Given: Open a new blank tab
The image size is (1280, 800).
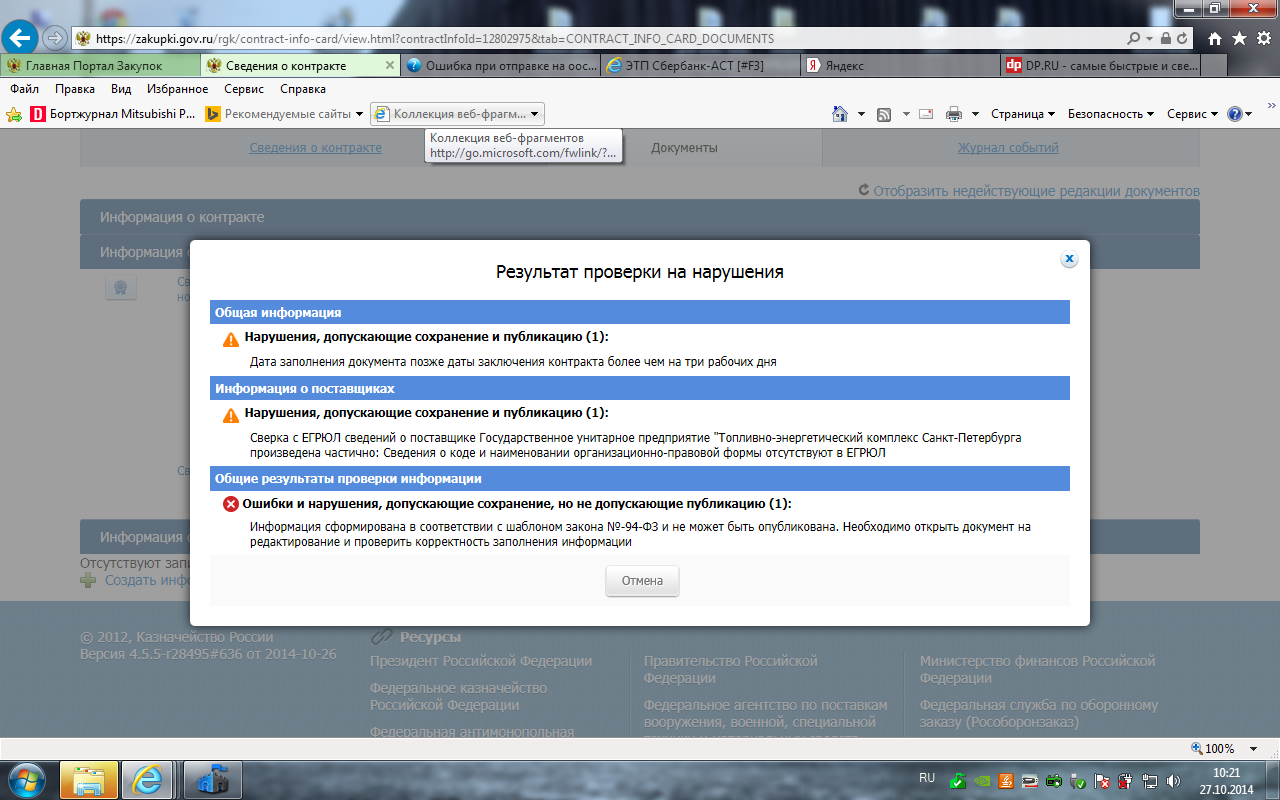Looking at the screenshot, I should coord(1214,66).
